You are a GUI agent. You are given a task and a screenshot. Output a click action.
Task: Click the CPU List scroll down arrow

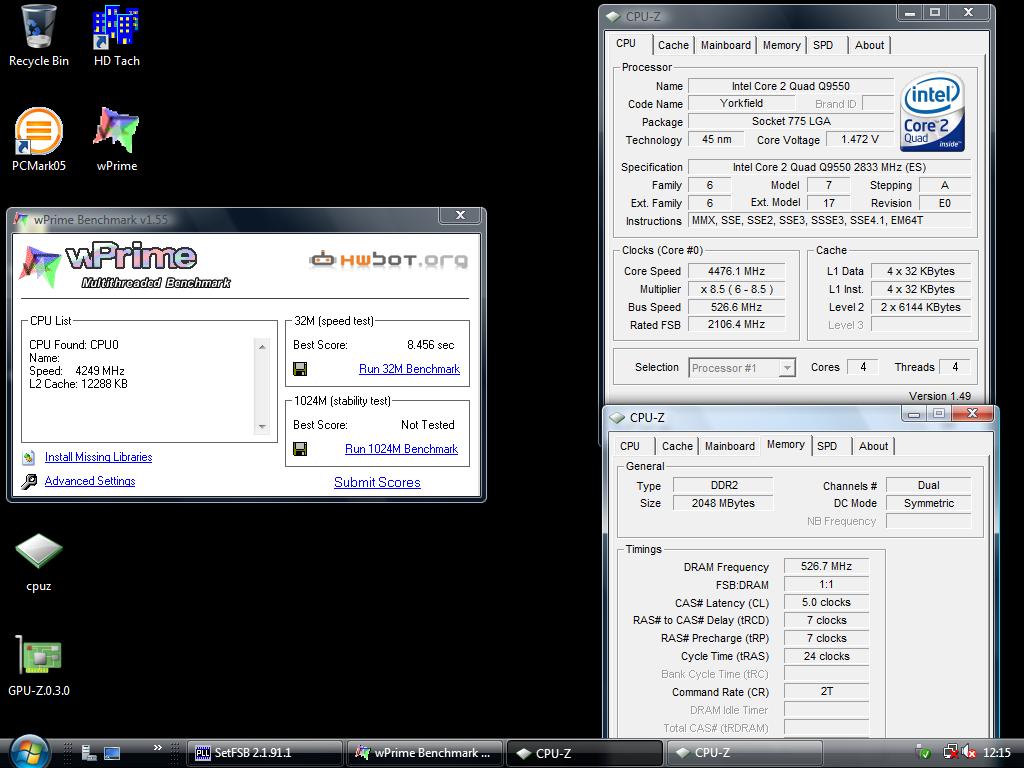(262, 426)
